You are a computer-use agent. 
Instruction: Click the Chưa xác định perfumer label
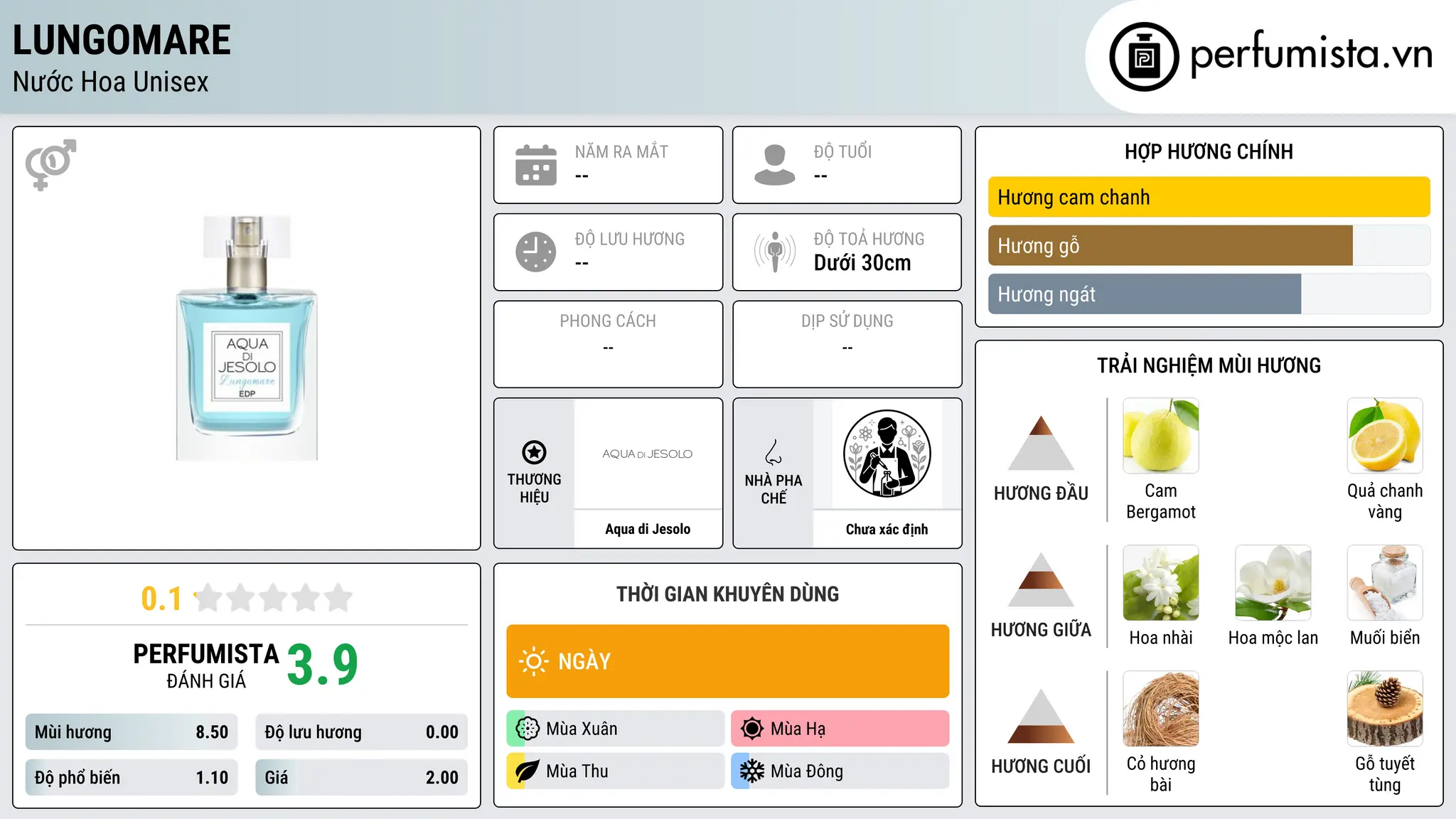887,529
